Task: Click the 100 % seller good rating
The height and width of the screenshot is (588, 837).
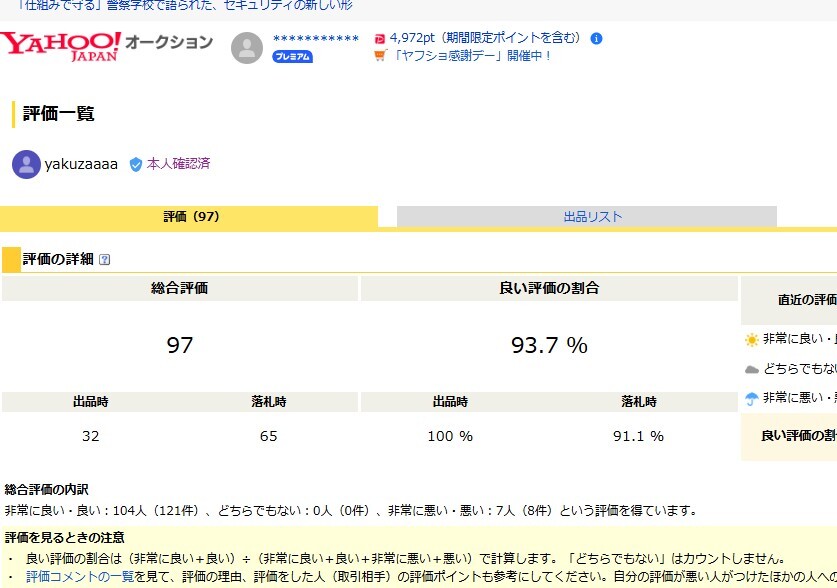Action: point(450,436)
